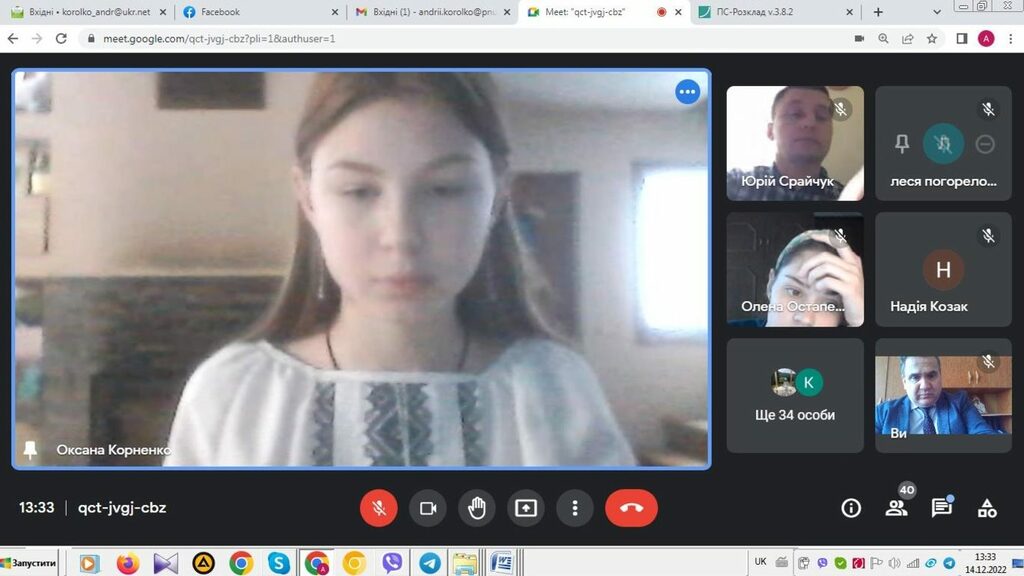Show the participants list with 40 people

point(896,508)
